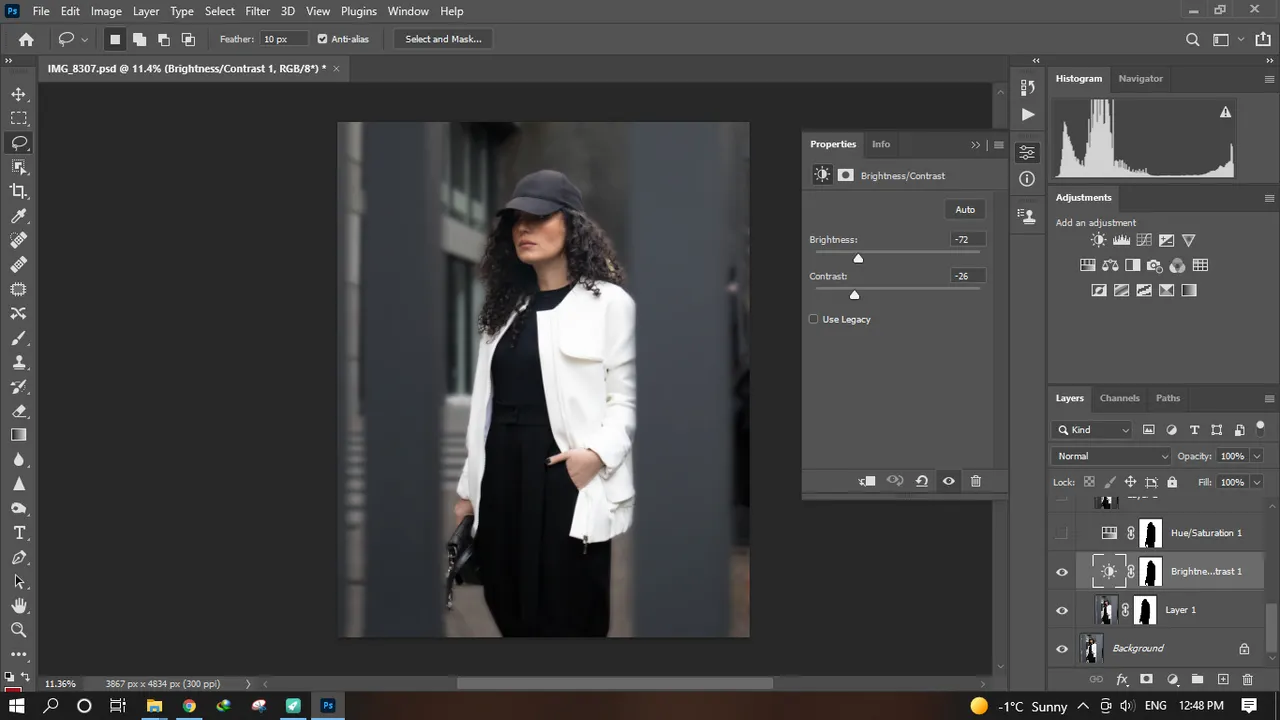Open the Lasso tool preset picker arrow

(x=85, y=39)
